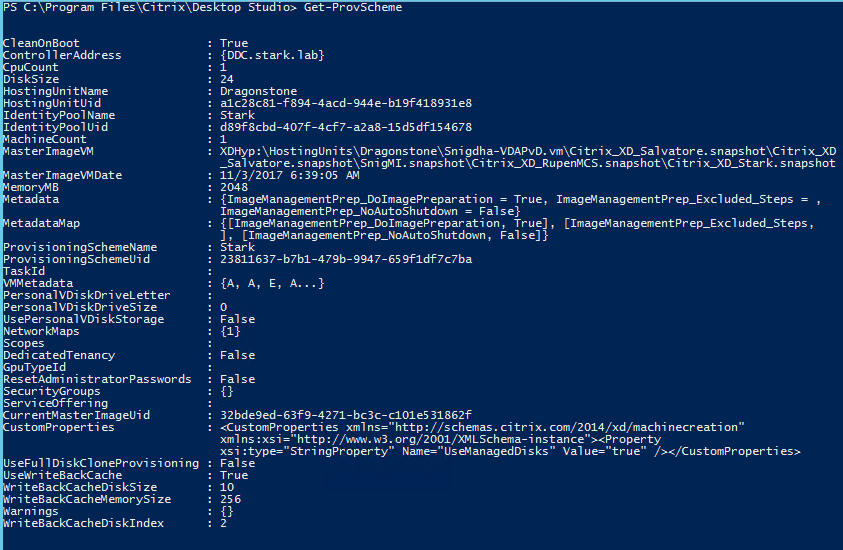Screen dimensions: 843x550
Task: Click the ResetAdministratorPasswords label
Action: pos(97,379)
